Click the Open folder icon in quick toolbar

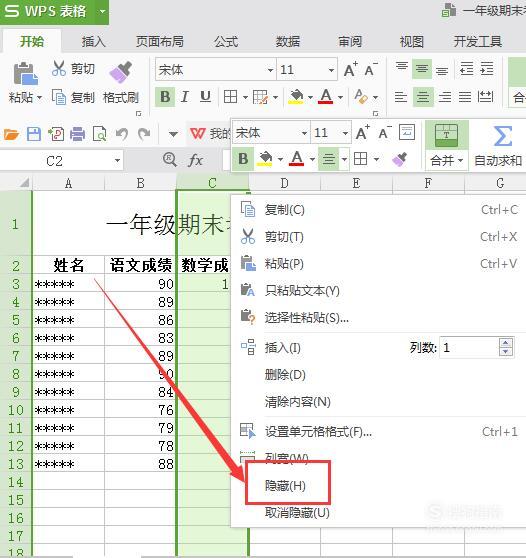coord(11,135)
